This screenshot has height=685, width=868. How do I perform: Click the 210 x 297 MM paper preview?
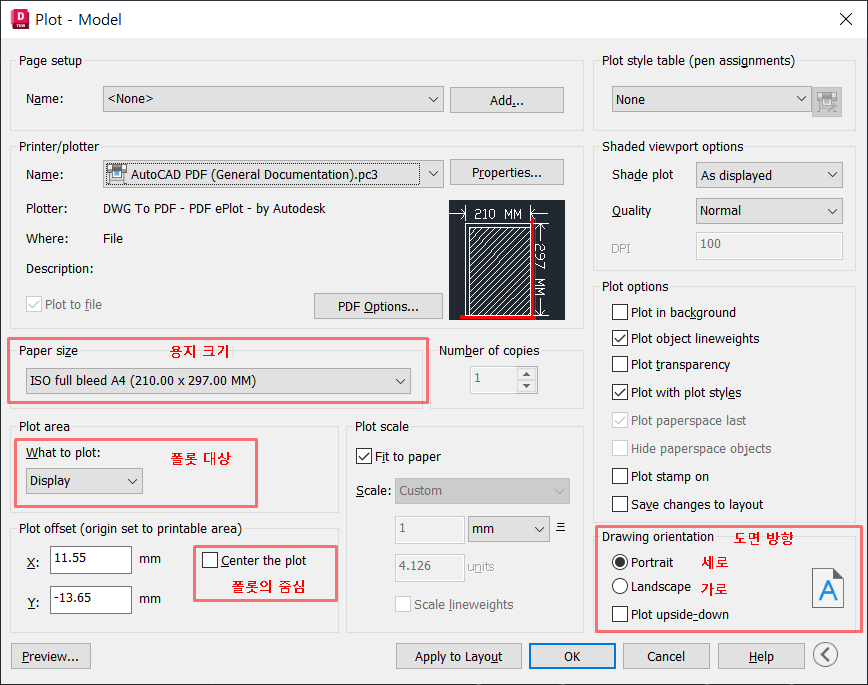(507, 260)
